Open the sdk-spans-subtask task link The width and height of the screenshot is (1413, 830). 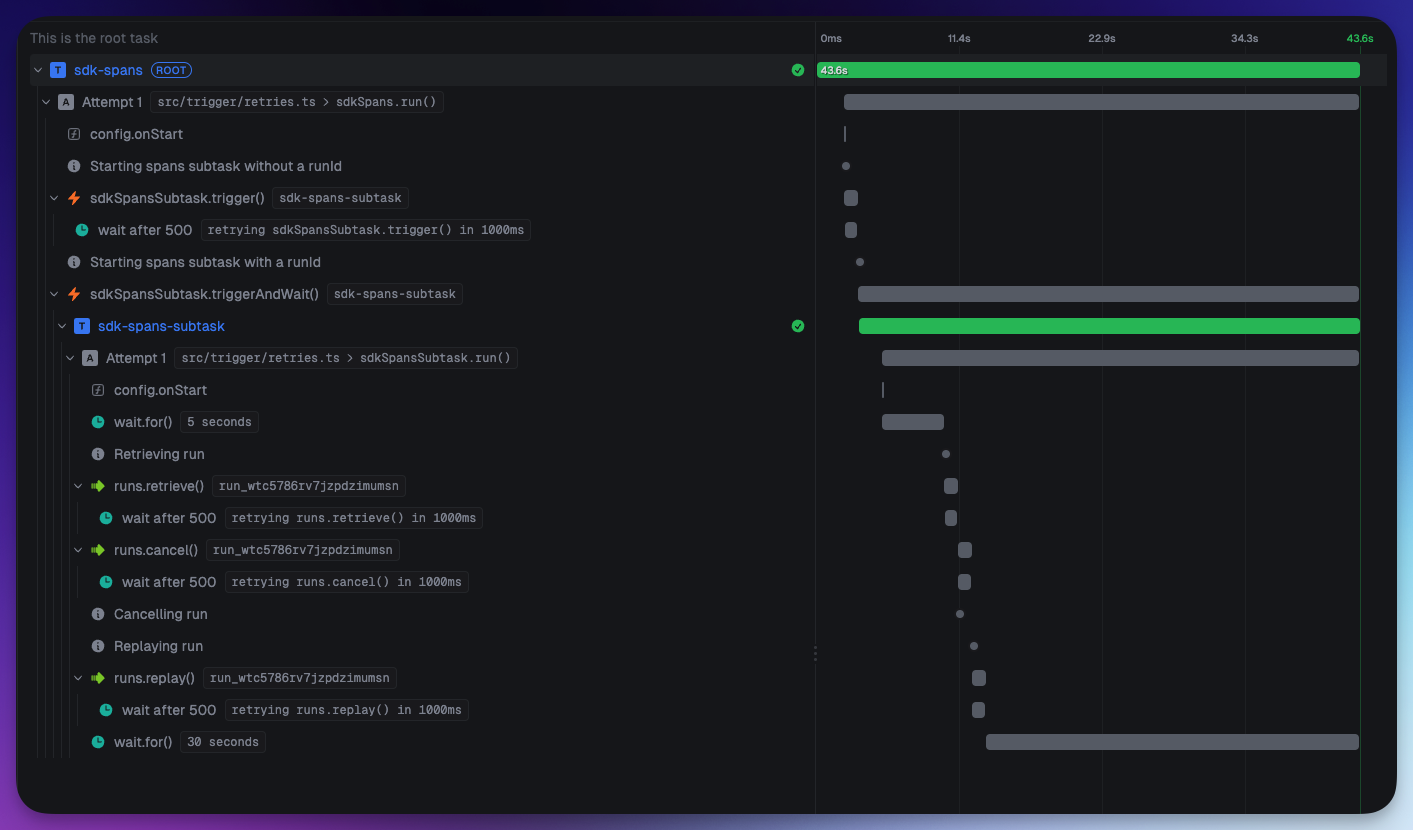click(x=161, y=326)
